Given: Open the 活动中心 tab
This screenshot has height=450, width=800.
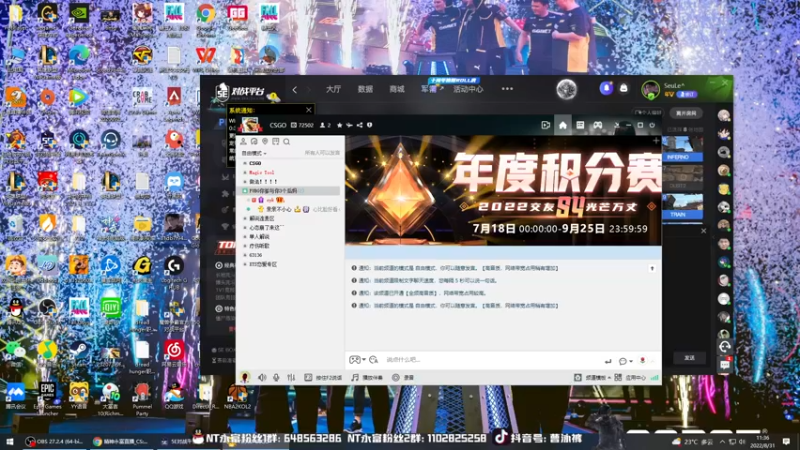Looking at the screenshot, I should pyautogui.click(x=468, y=89).
